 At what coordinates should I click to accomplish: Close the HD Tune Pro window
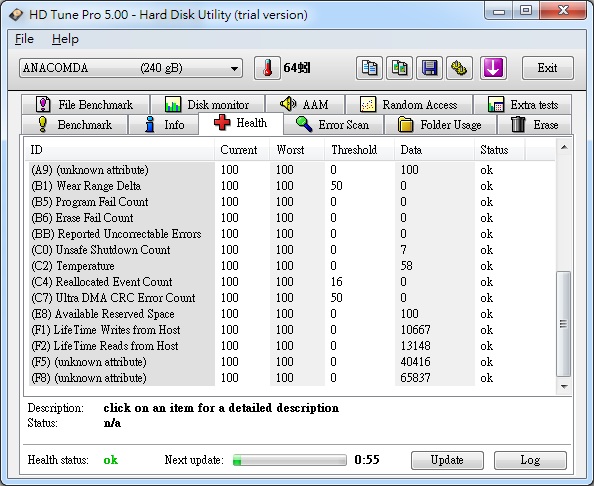[x=563, y=11]
